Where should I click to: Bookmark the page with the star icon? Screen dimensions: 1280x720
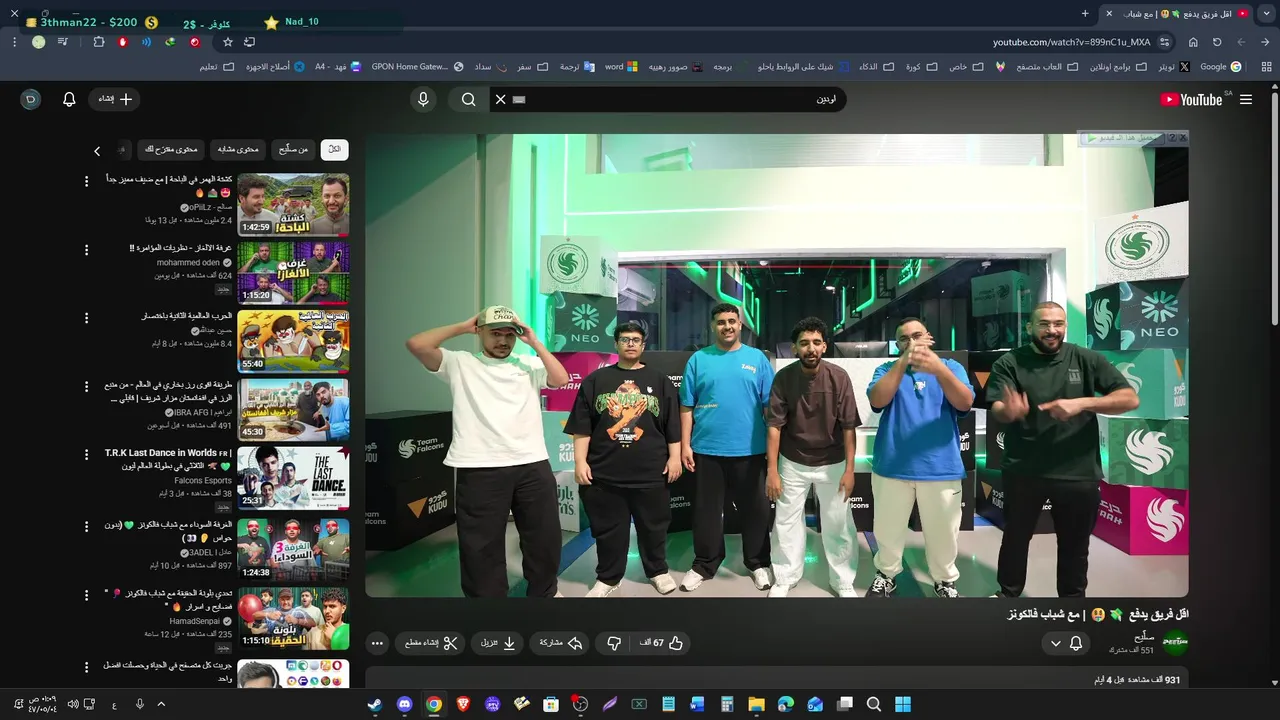[228, 42]
